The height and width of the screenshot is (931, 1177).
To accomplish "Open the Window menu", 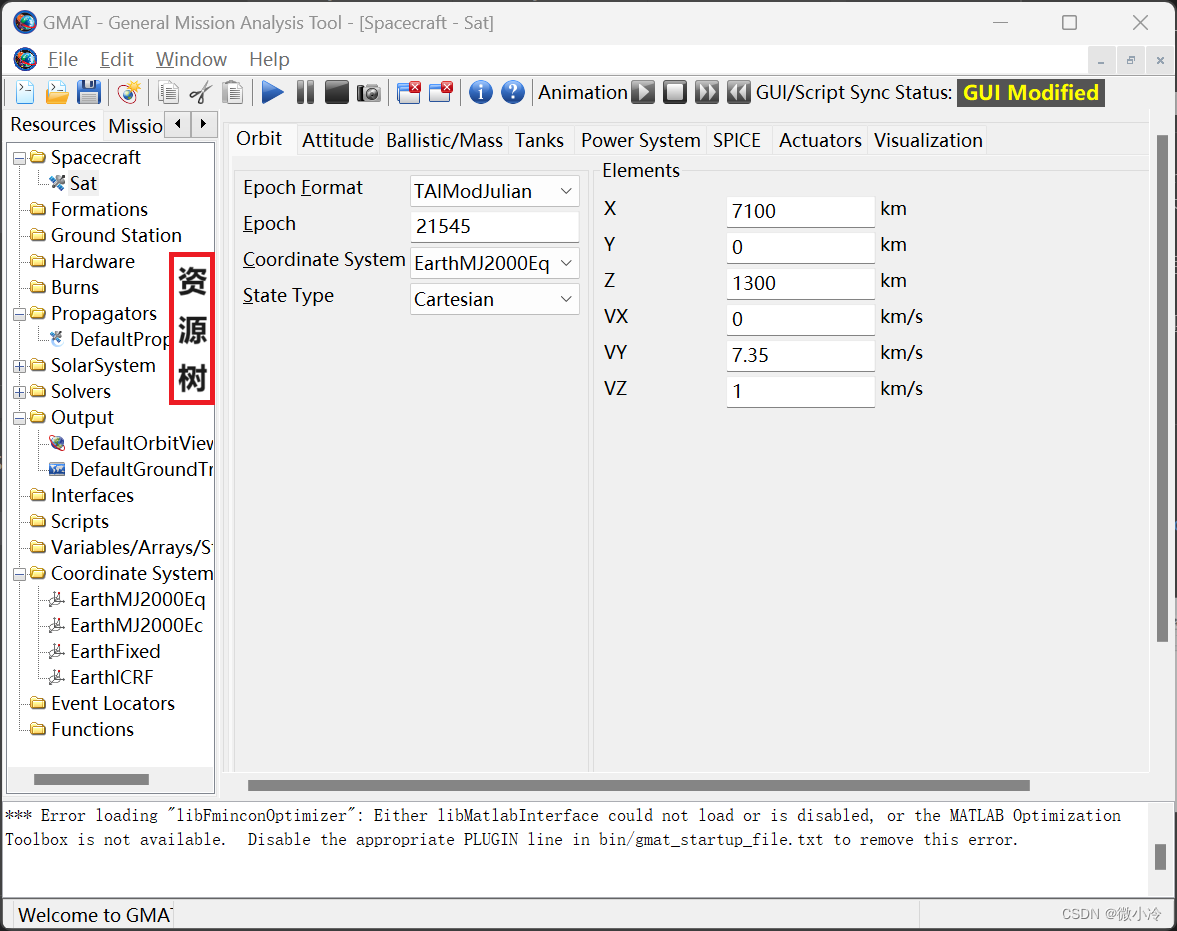I will click(191, 59).
